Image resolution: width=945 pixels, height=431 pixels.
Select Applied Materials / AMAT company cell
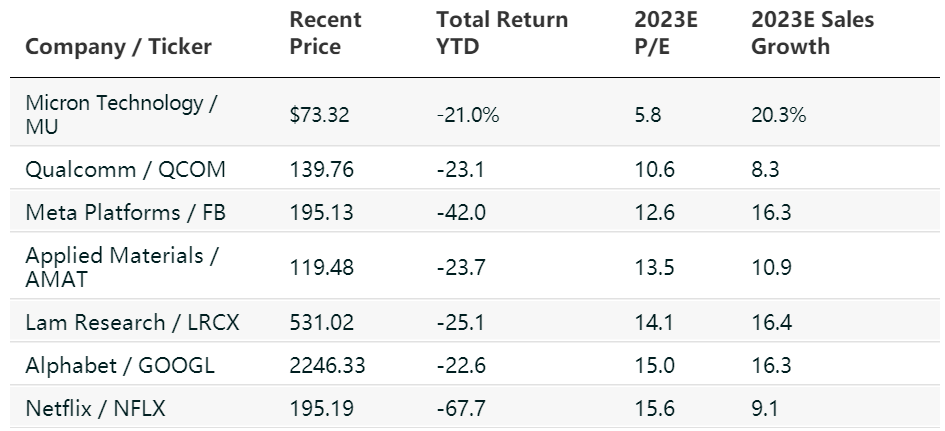[x=122, y=267]
